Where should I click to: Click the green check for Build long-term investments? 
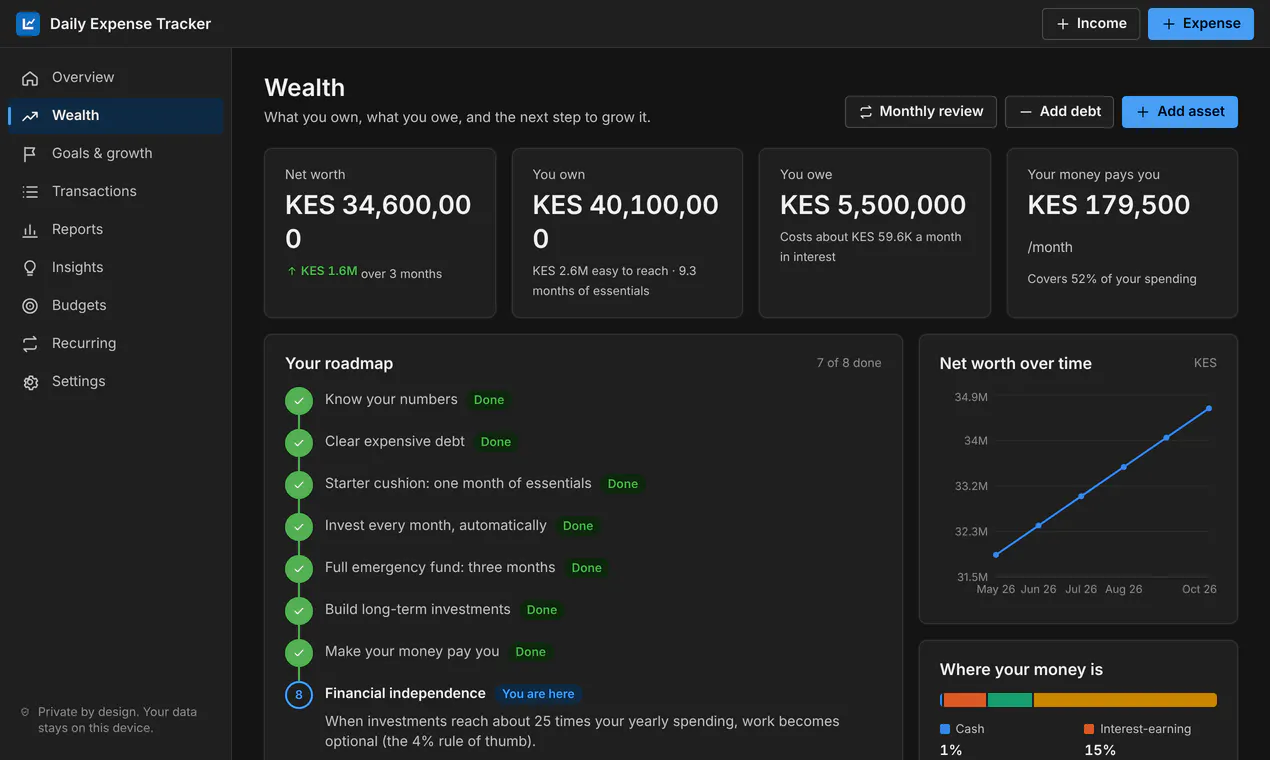[x=299, y=611]
